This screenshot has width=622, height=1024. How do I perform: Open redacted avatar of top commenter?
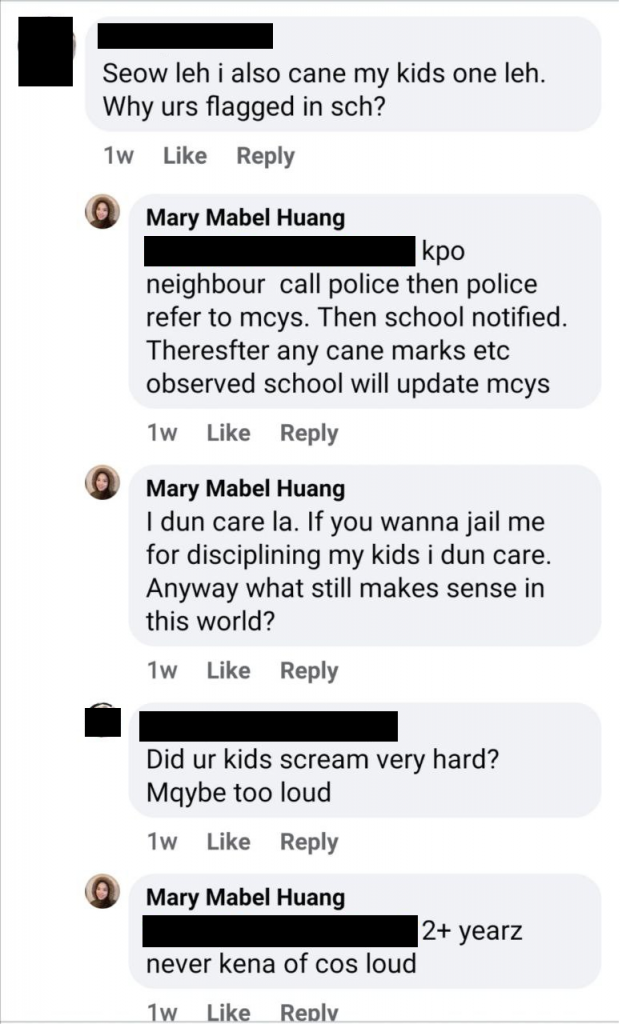(x=46, y=52)
